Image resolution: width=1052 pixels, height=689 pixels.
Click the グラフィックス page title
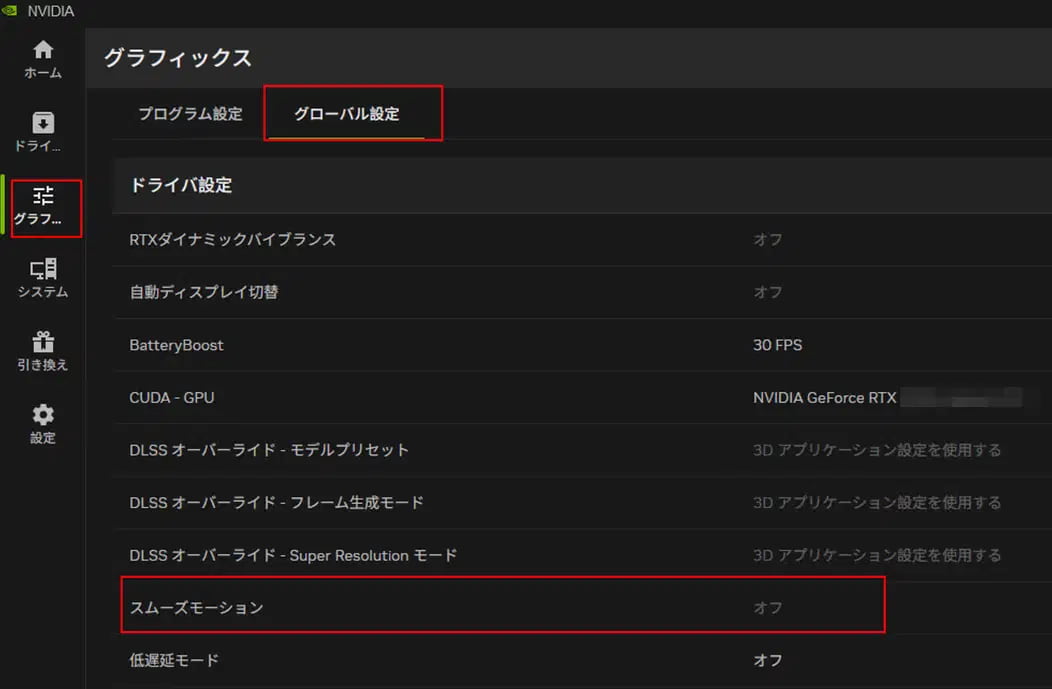pos(178,58)
